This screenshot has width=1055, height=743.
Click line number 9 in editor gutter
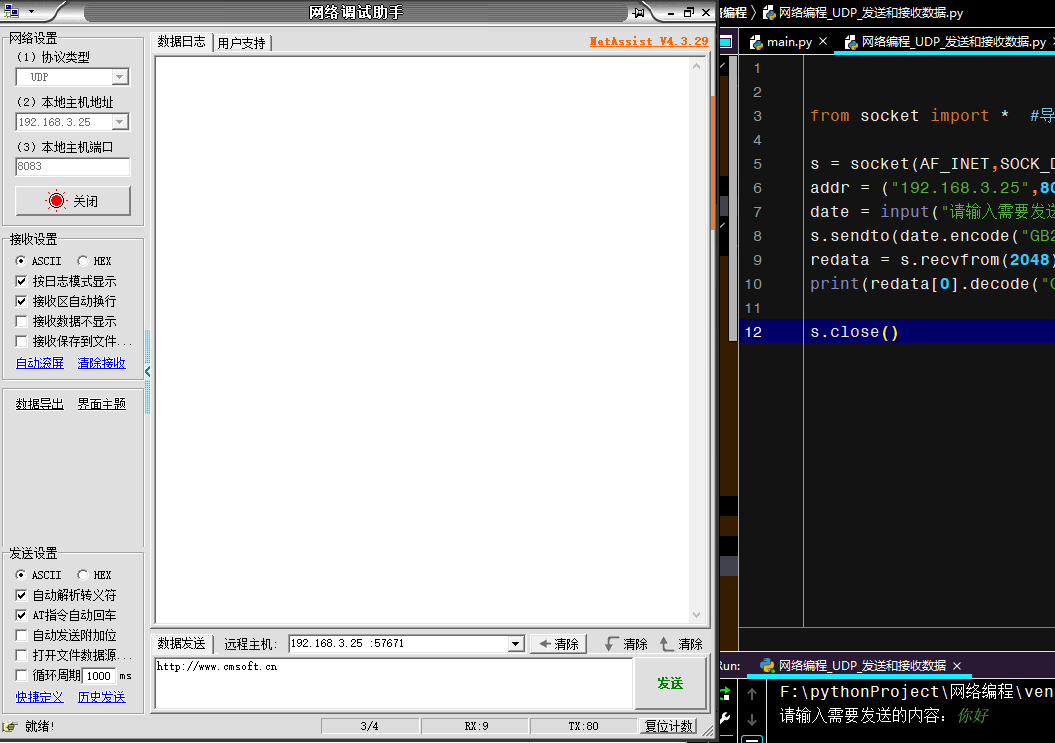coord(757,260)
